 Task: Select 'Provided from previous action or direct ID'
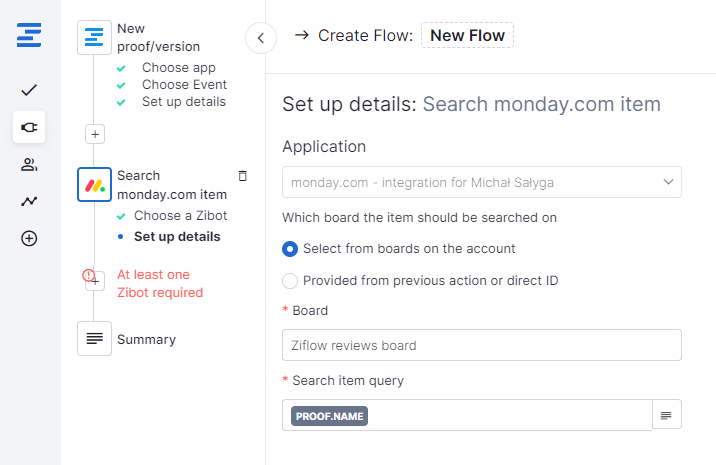coord(290,280)
